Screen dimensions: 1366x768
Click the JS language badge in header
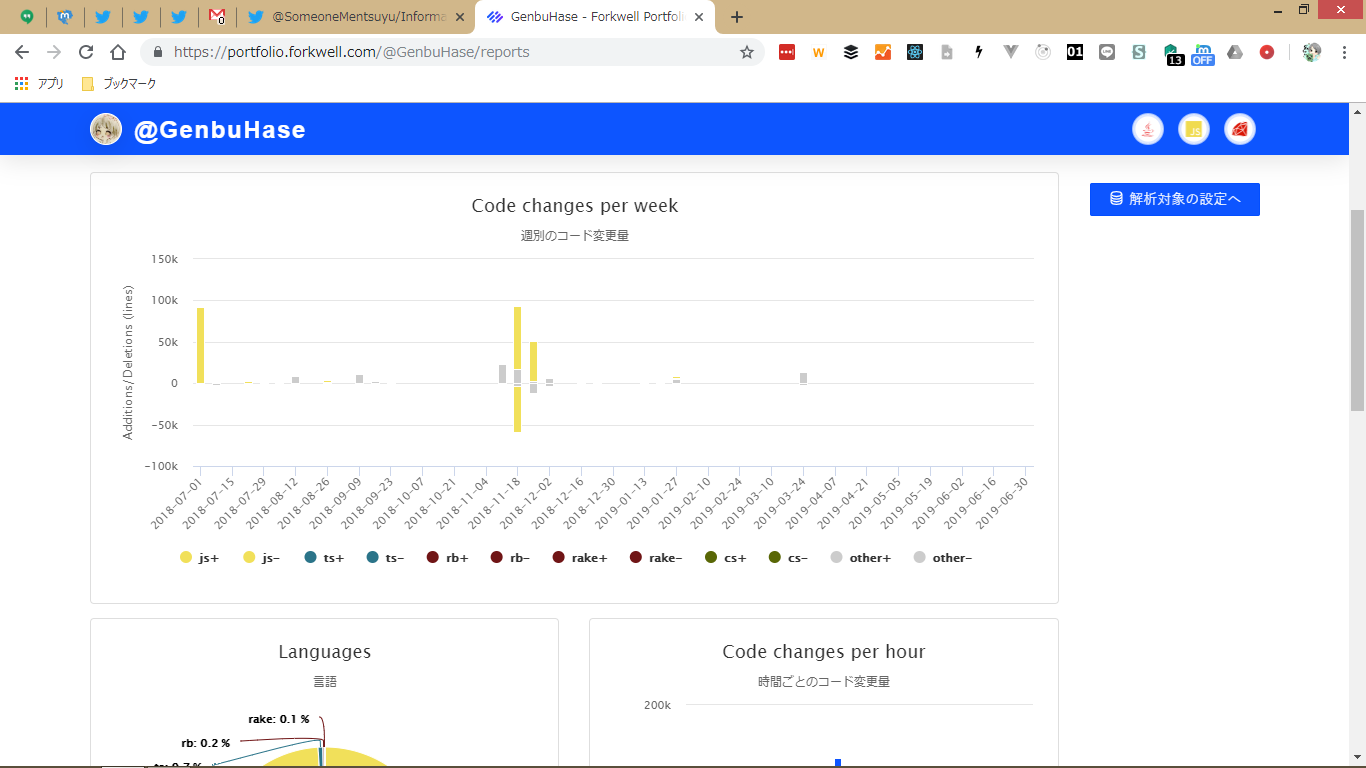pyautogui.click(x=1194, y=129)
